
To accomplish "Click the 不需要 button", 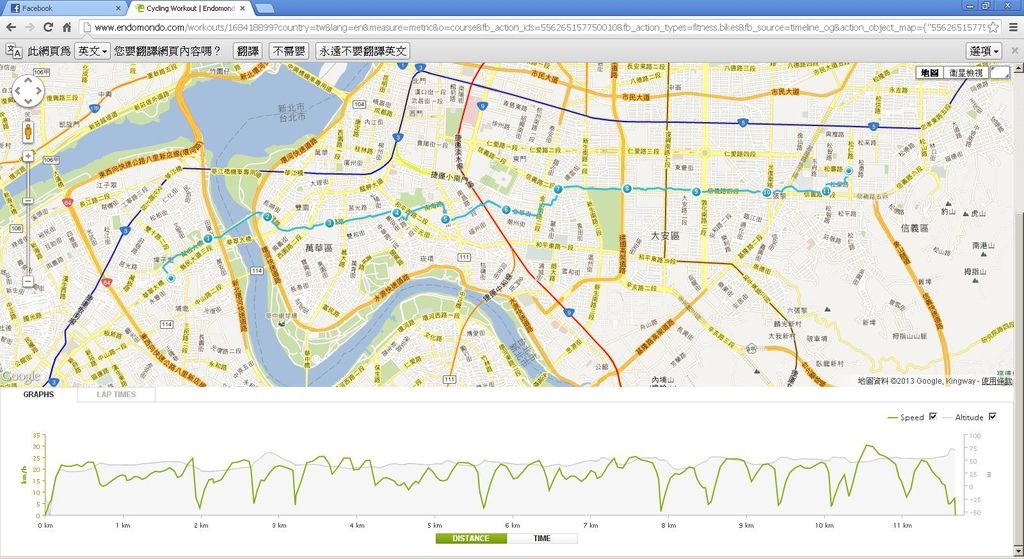I will 289,51.
